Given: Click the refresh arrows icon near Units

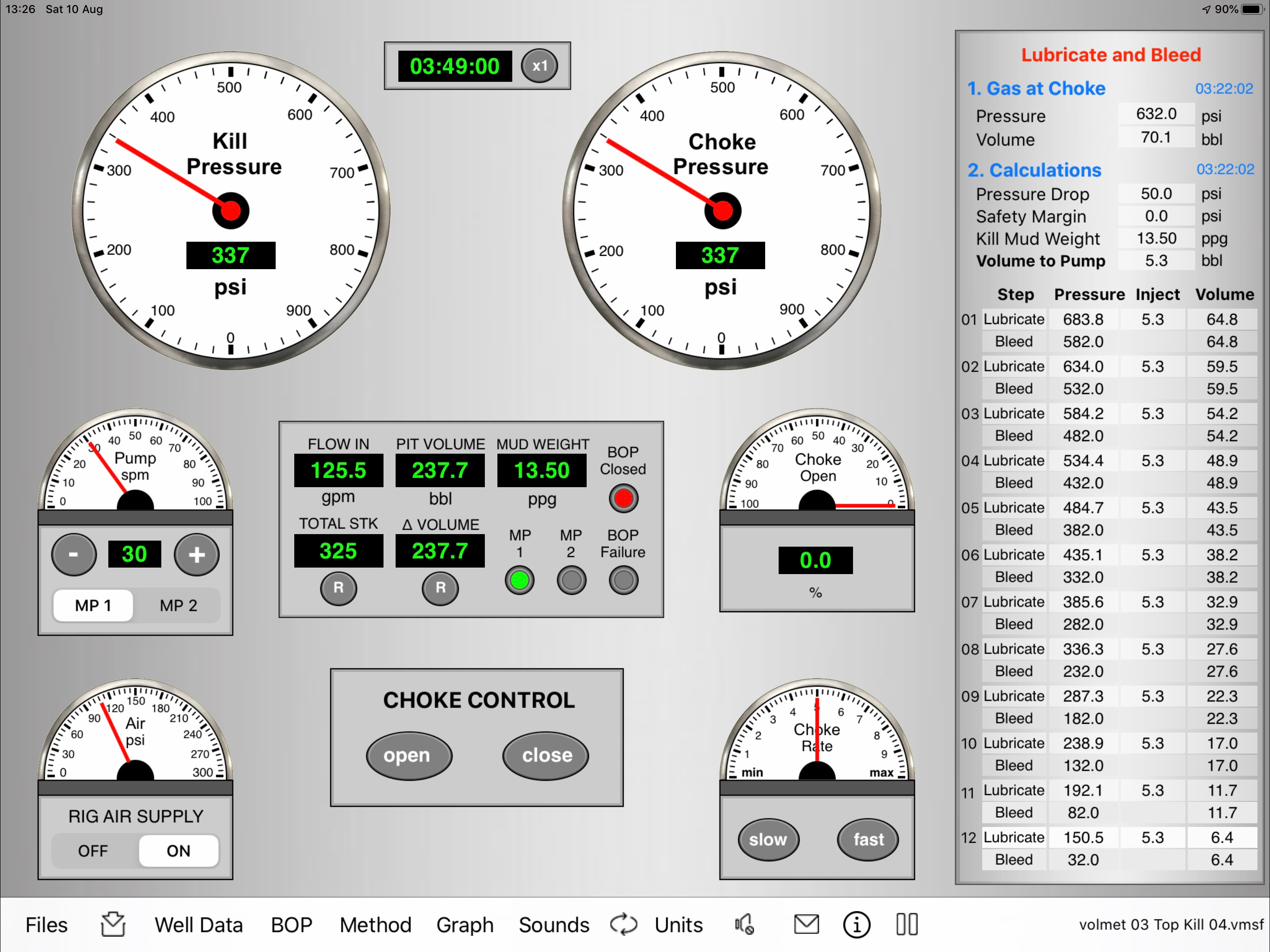Looking at the screenshot, I should pyautogui.click(x=623, y=925).
